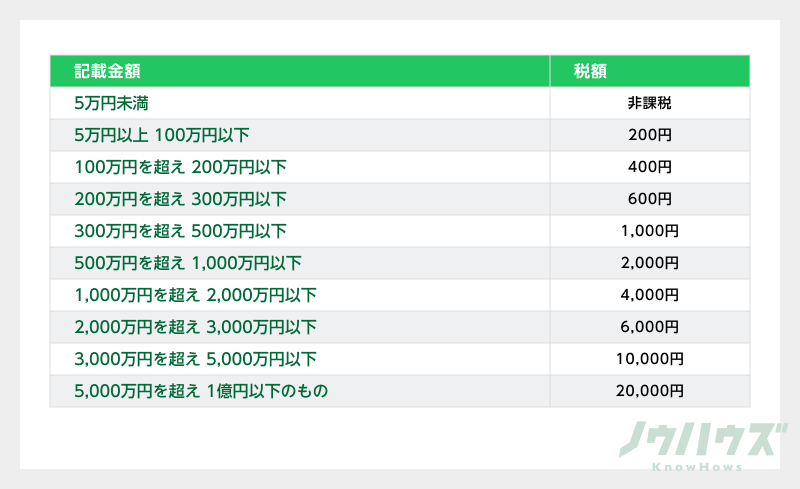Viewport: 800px width, 489px height.
Task: Select the 300万円を超え 500万円以下 cell
Action: coord(180,231)
